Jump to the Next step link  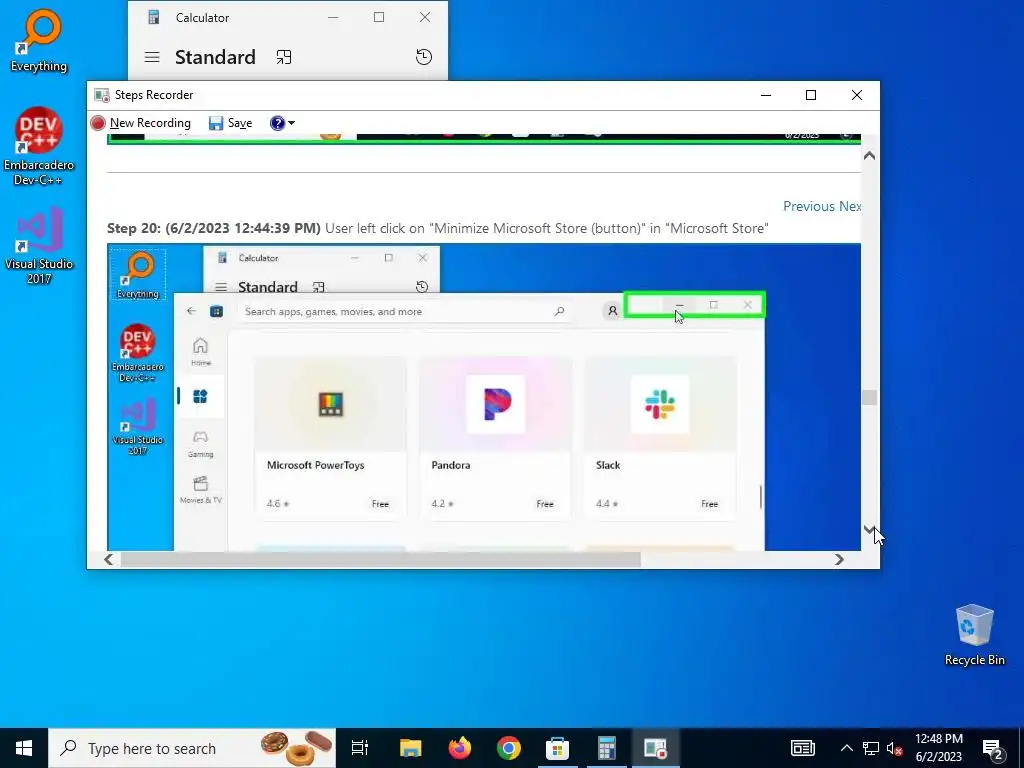point(850,206)
